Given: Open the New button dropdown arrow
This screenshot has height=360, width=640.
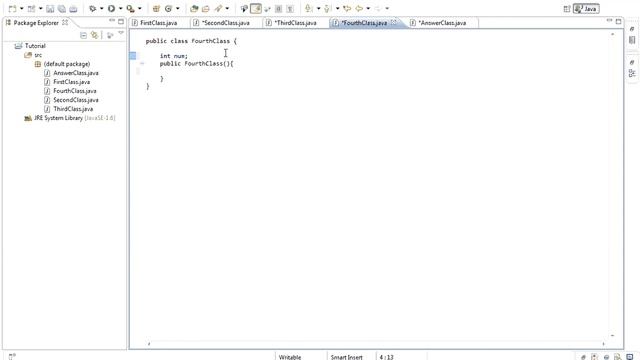Looking at the screenshot, I should tap(22, 9).
